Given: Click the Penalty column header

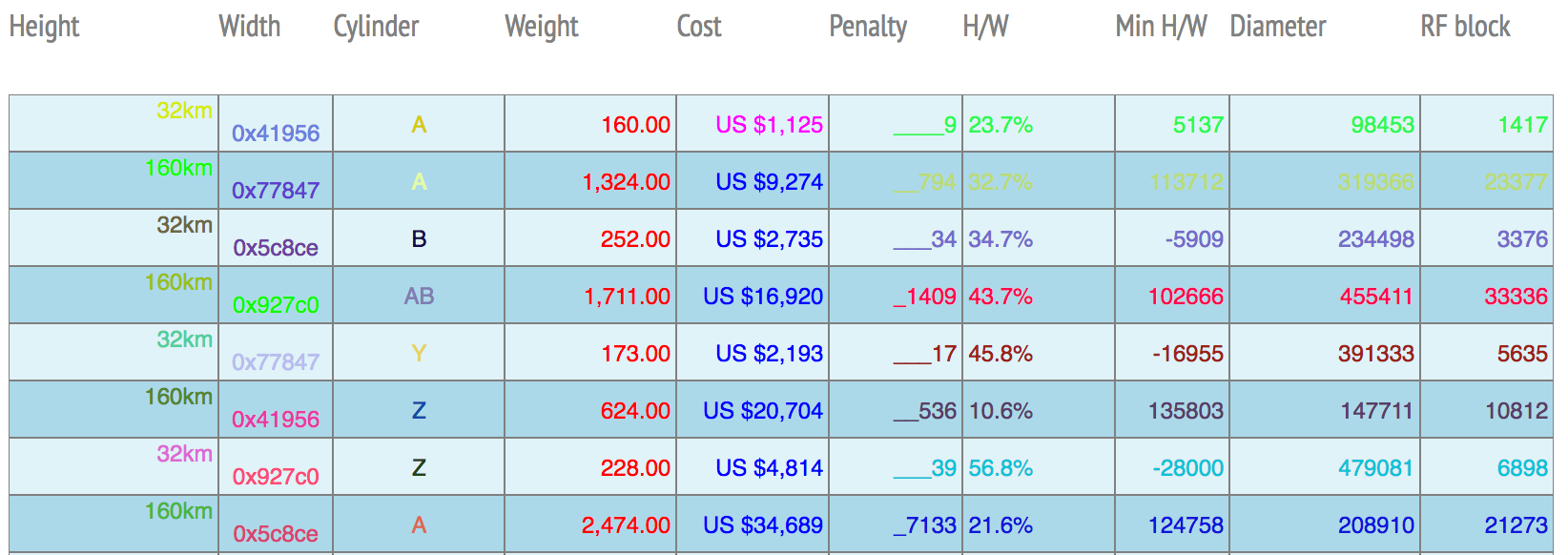Looking at the screenshot, I should 868,27.
